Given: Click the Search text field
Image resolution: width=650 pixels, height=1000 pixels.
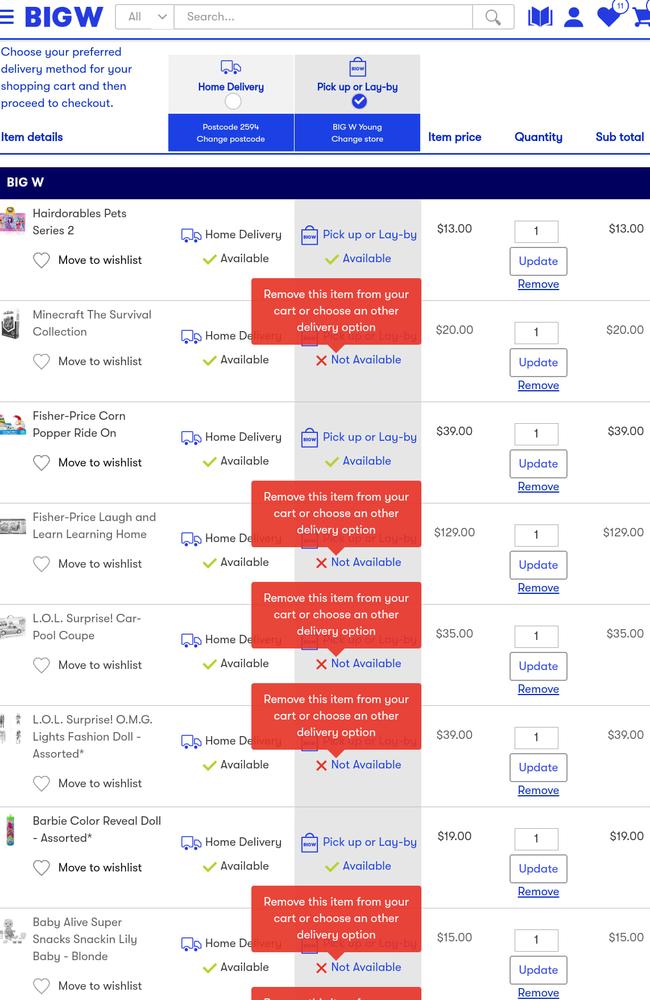Looking at the screenshot, I should (x=323, y=17).
